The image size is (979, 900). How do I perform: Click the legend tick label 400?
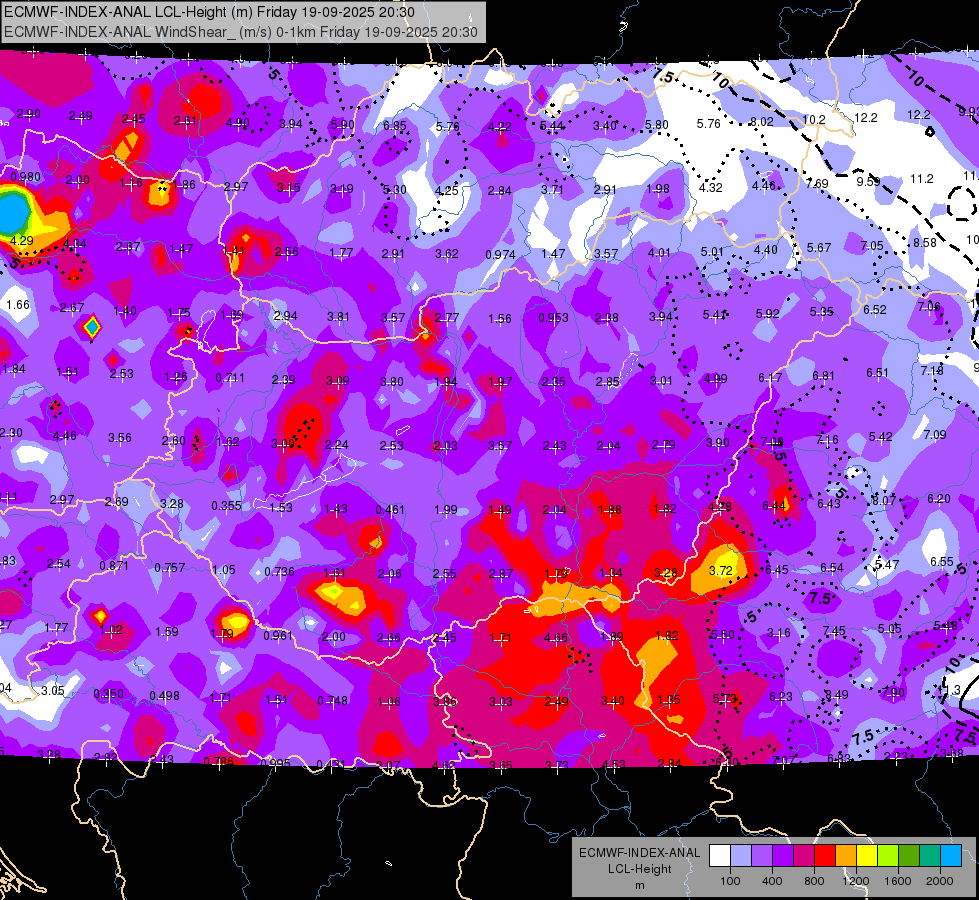tap(772, 881)
